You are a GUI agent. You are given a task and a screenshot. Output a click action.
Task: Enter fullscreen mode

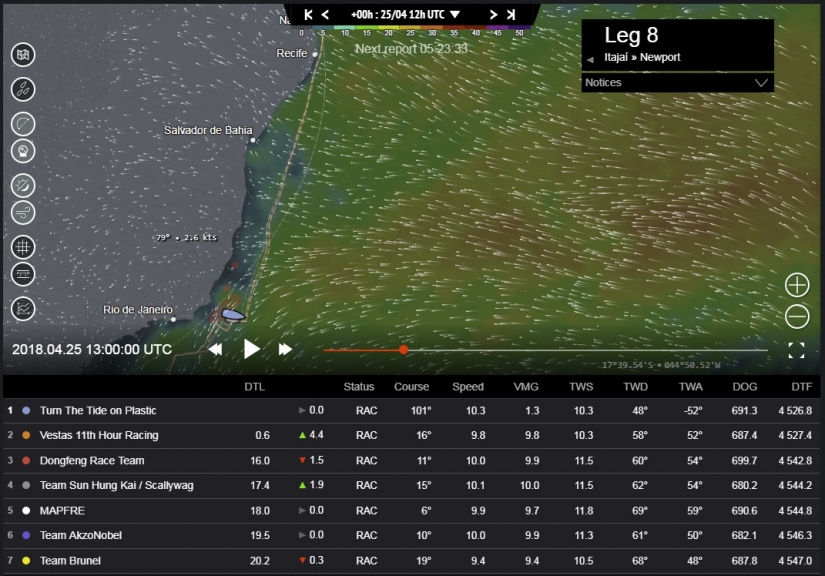[796, 350]
